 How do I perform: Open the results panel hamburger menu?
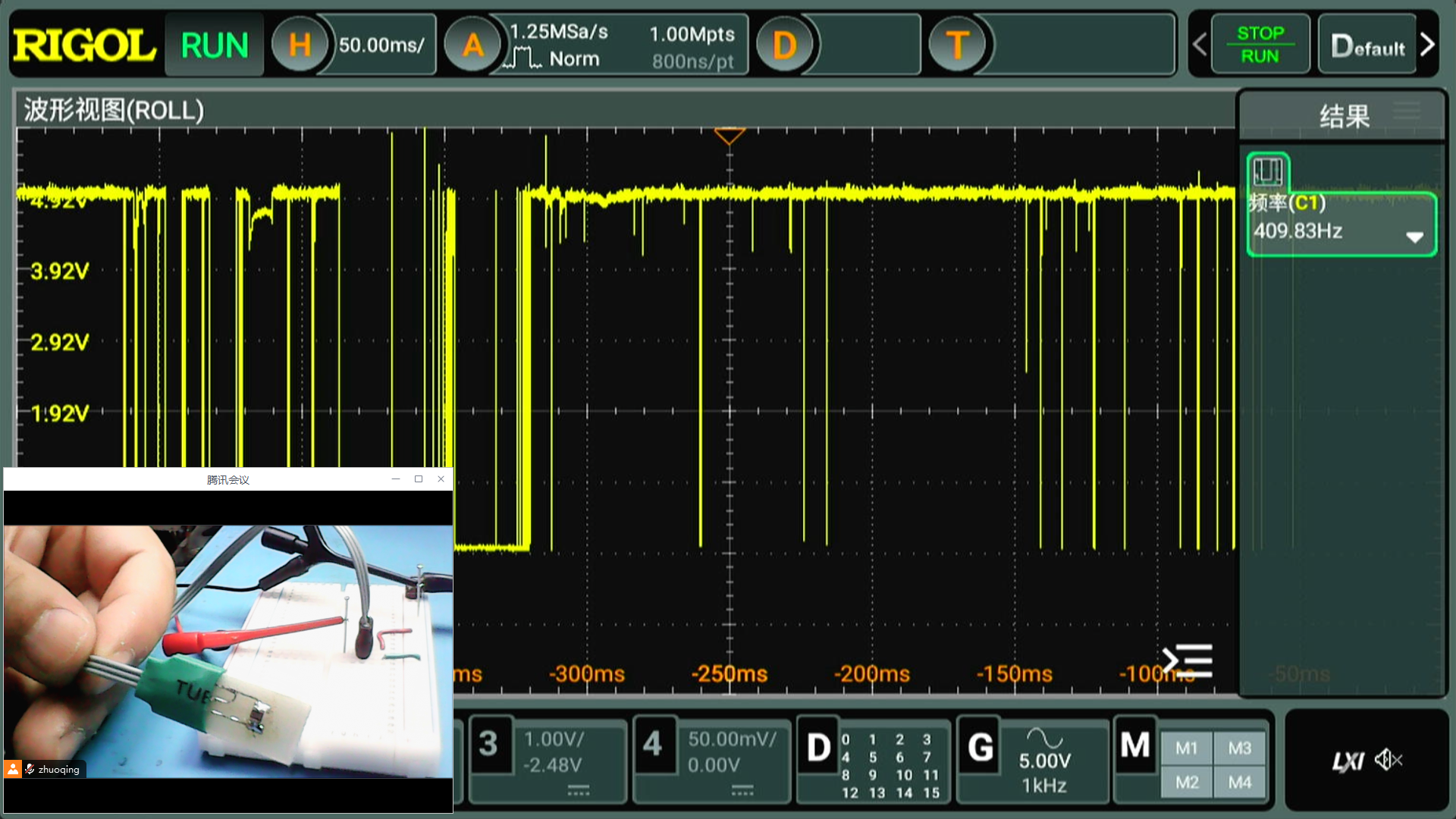click(x=1407, y=111)
